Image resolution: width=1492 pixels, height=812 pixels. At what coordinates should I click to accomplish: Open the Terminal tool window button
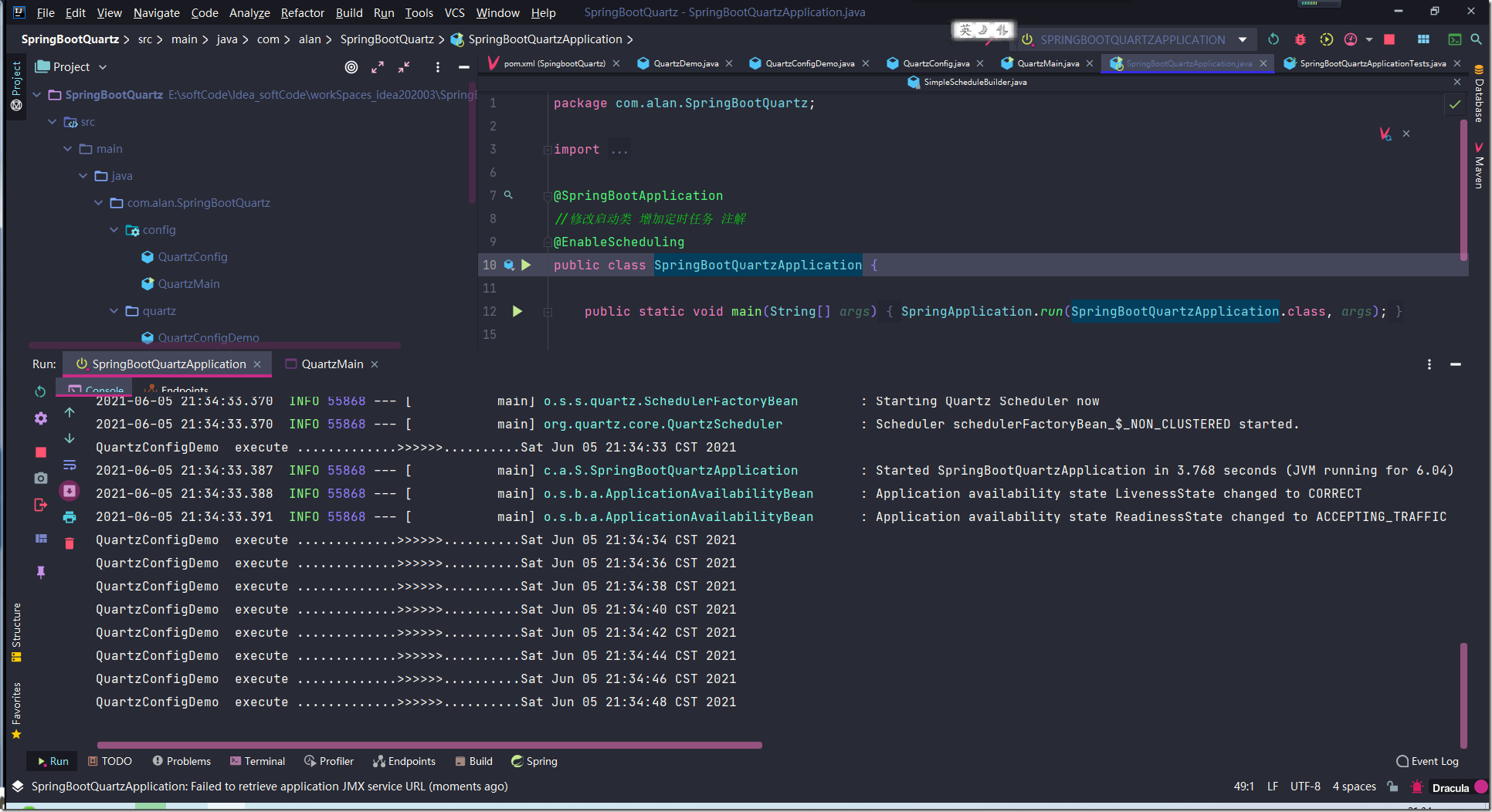click(258, 761)
